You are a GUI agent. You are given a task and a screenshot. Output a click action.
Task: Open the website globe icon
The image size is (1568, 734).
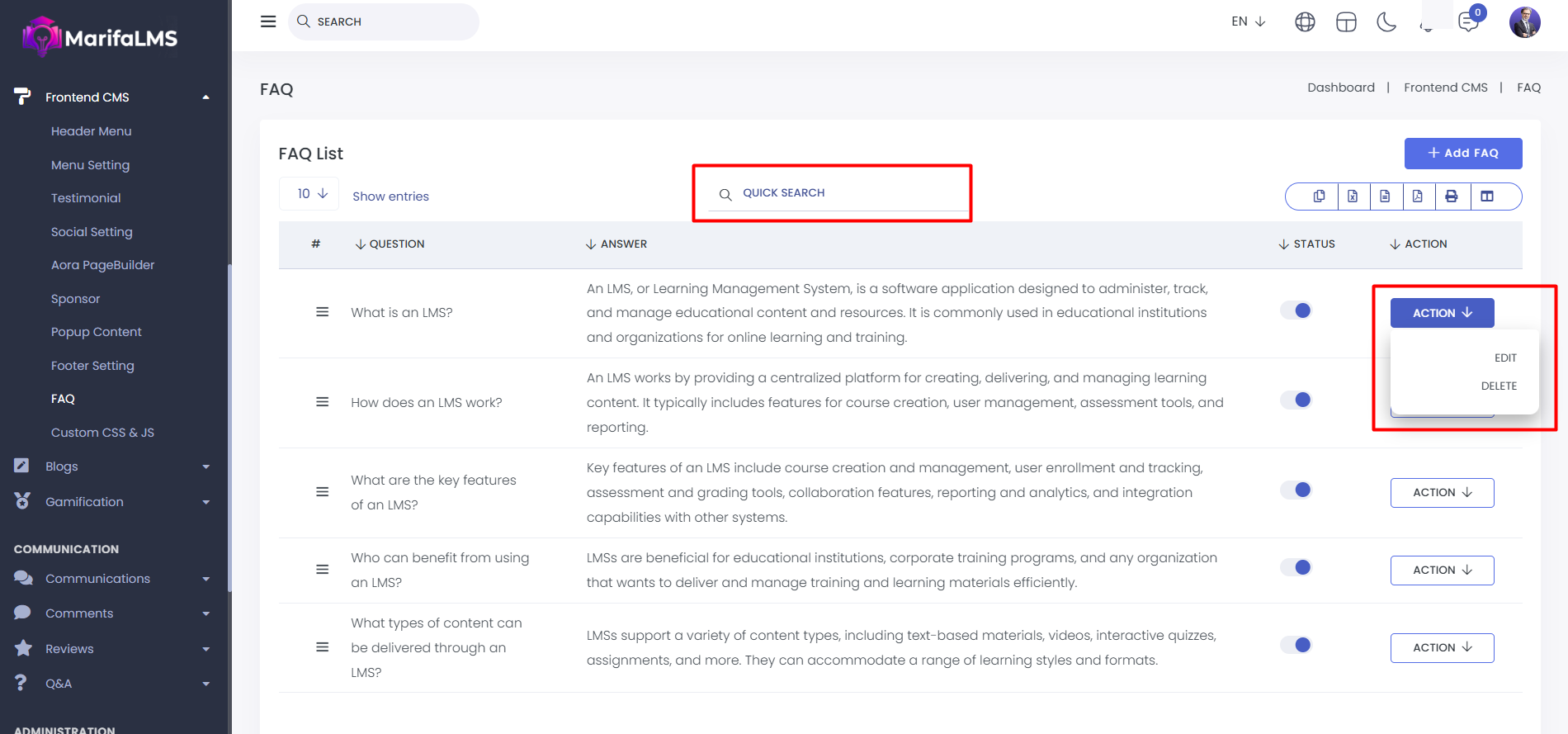pos(1305,22)
